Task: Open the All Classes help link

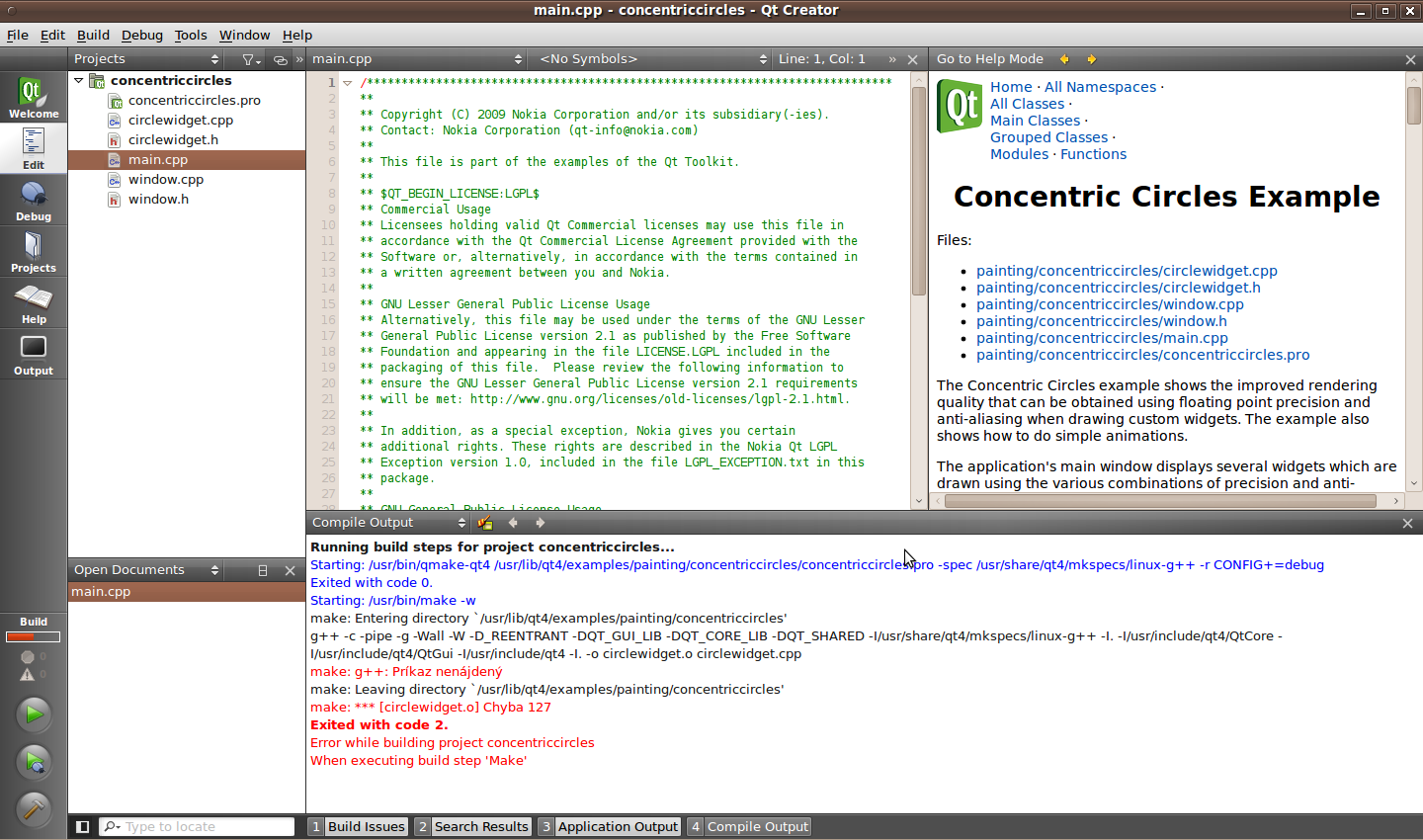Action: 1027,104
